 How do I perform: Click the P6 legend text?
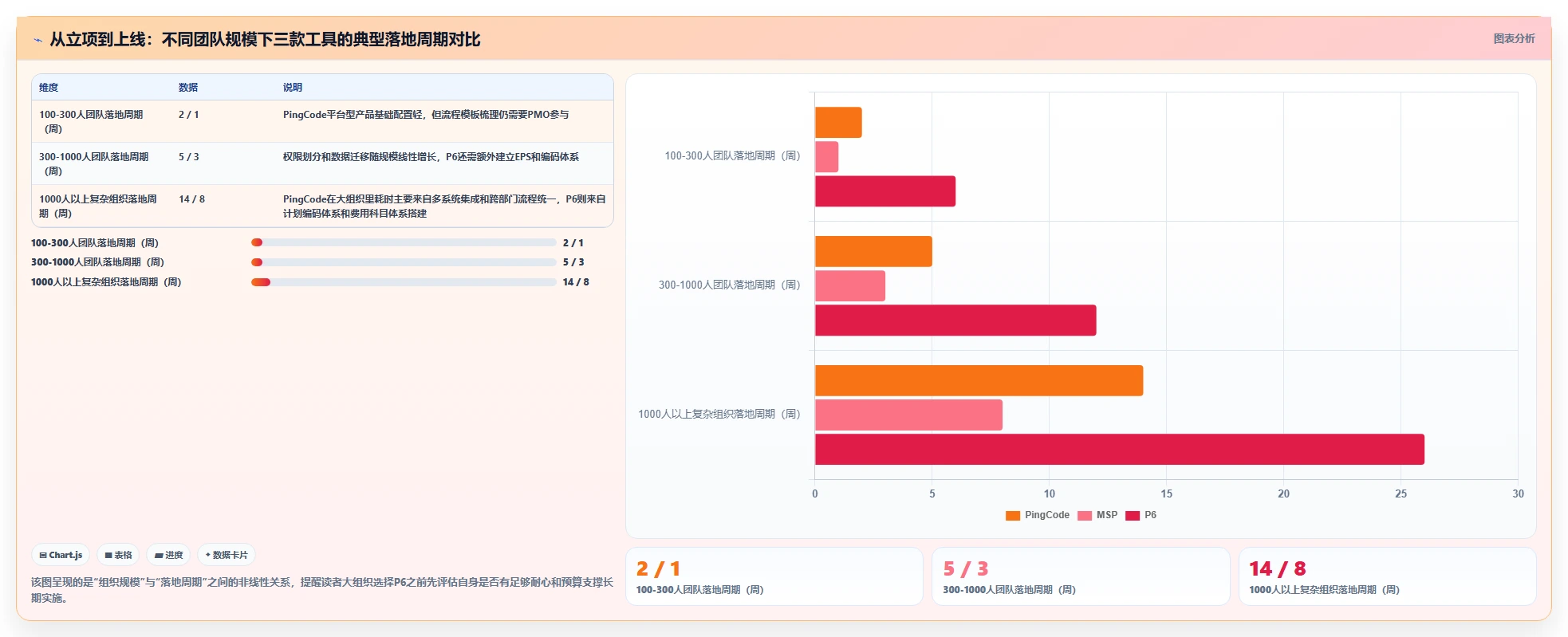pyautogui.click(x=1151, y=516)
